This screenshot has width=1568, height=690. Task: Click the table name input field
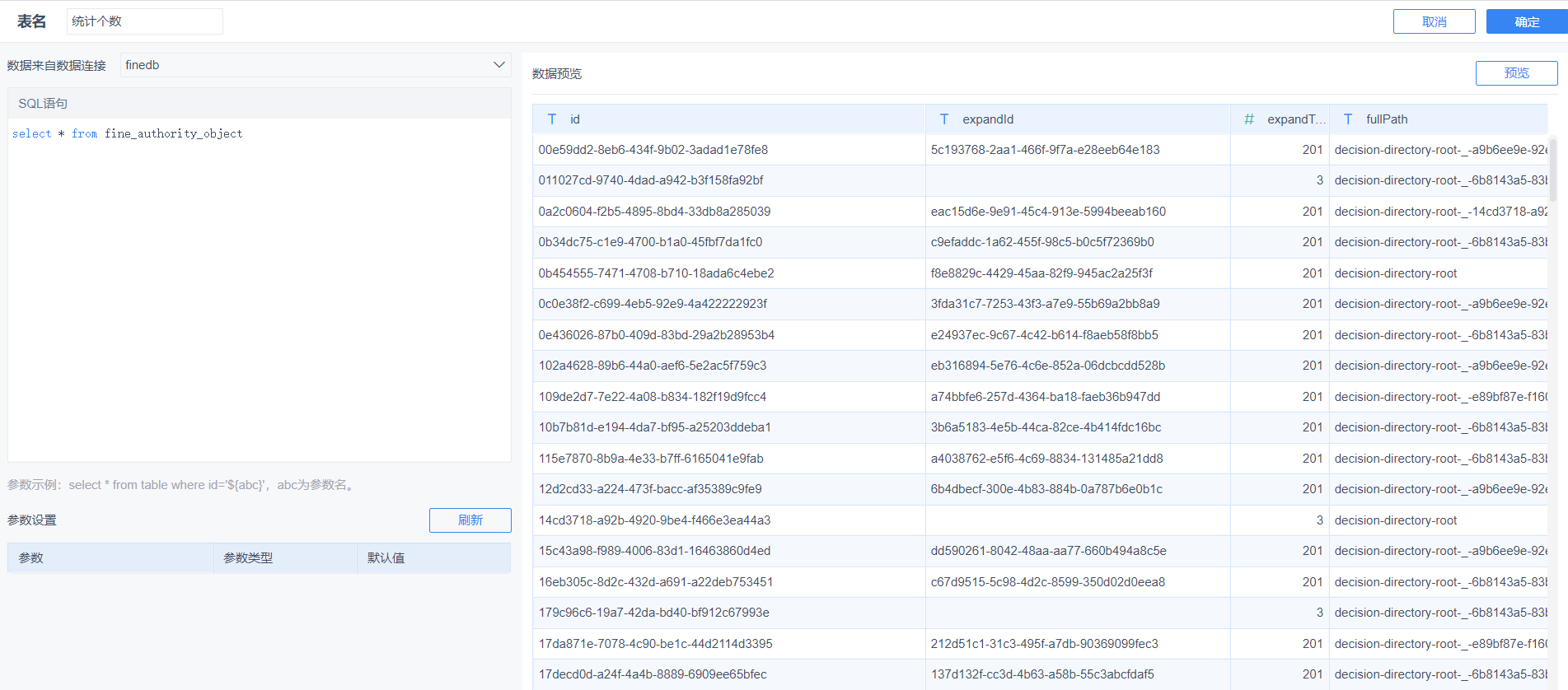[x=145, y=21]
